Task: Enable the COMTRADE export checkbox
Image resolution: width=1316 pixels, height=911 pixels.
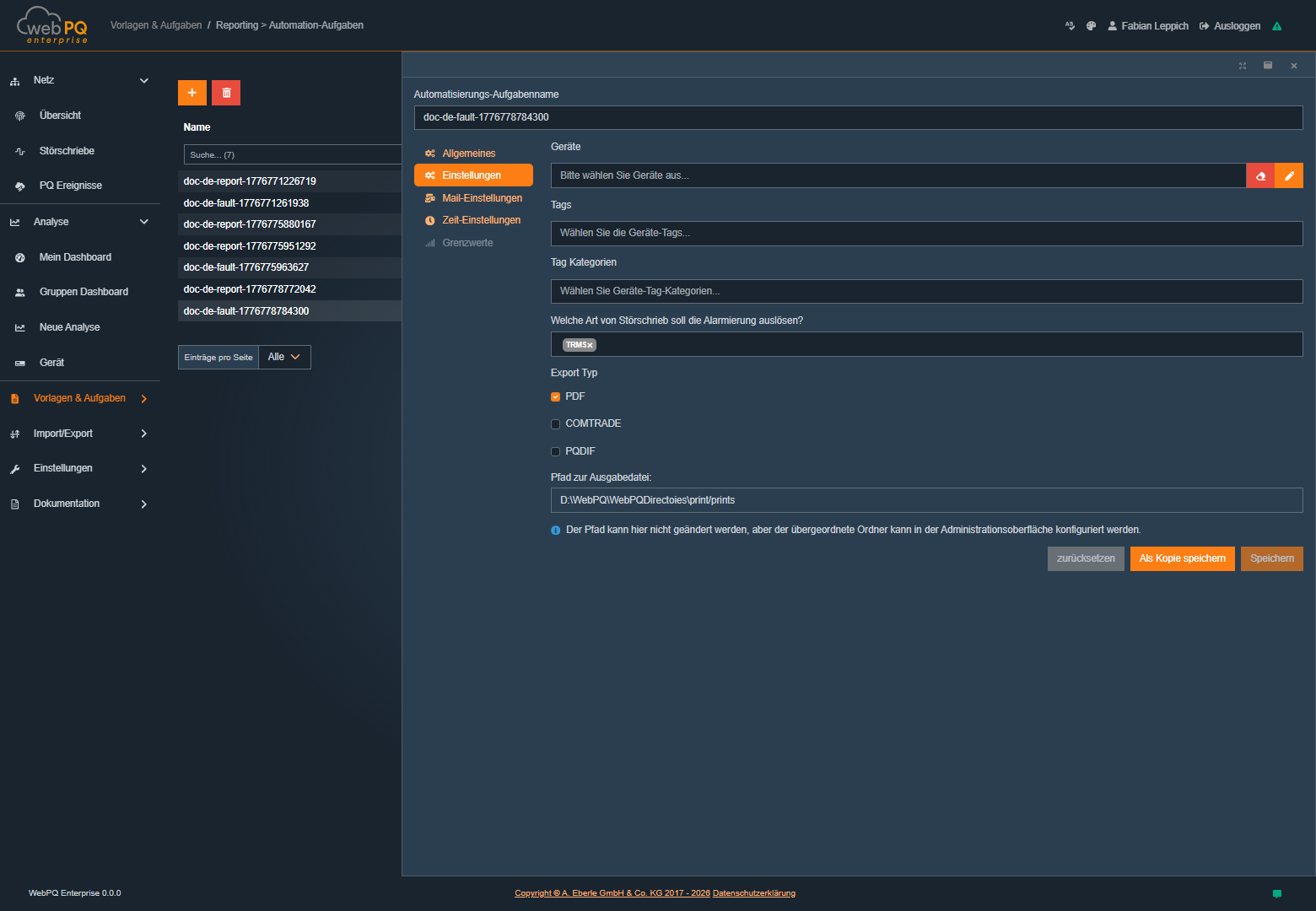Action: [x=556, y=424]
